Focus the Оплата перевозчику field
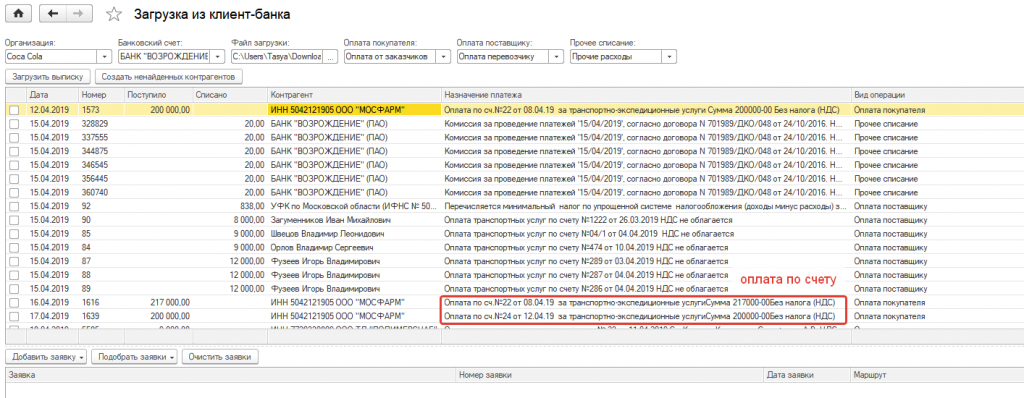1024x398 pixels. click(503, 57)
